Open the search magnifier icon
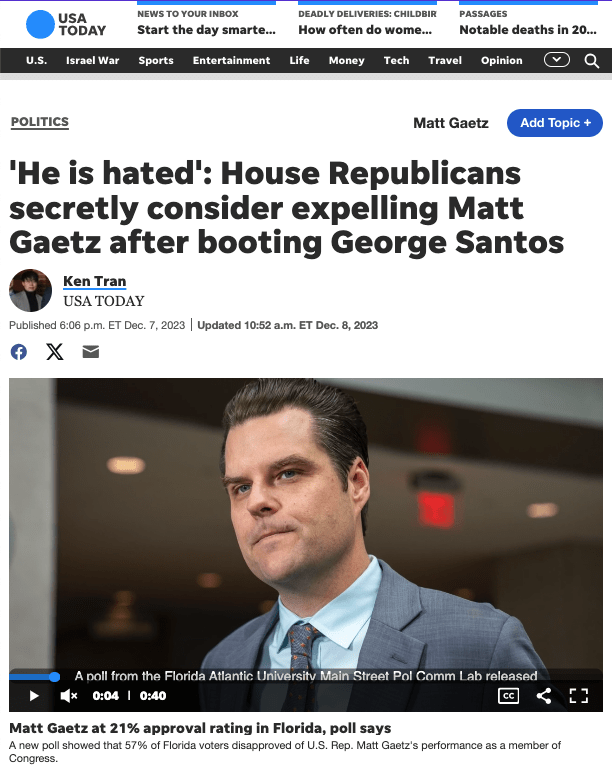612x770 pixels. 591,61
